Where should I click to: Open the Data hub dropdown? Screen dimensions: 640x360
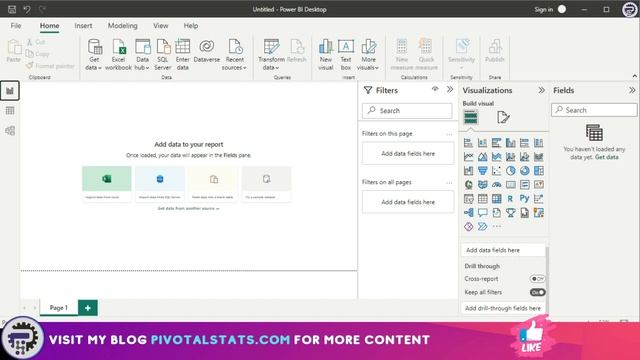coord(142,55)
